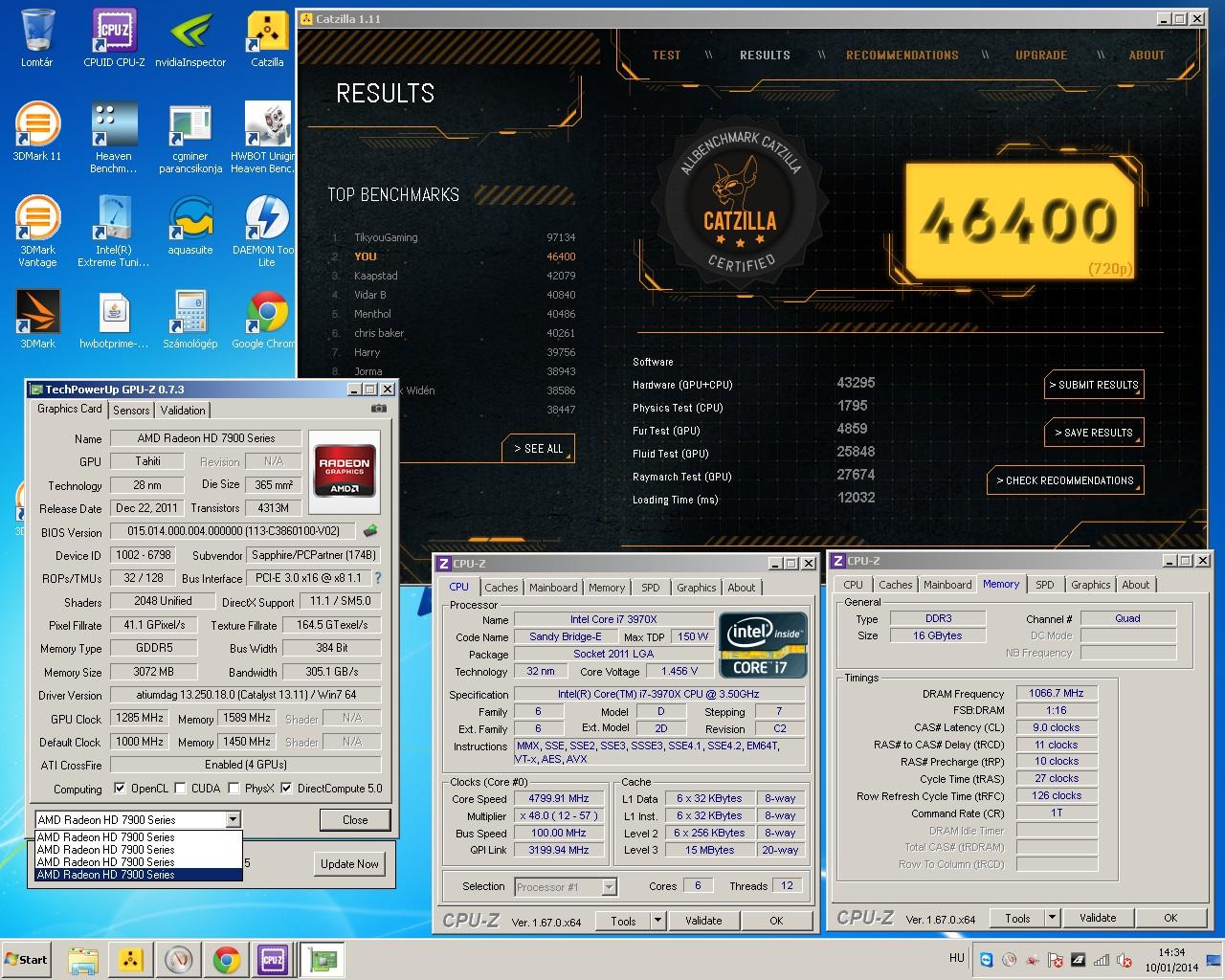
Task: Open Mainboard tab in CPU-Z CPU window
Action: [553, 588]
